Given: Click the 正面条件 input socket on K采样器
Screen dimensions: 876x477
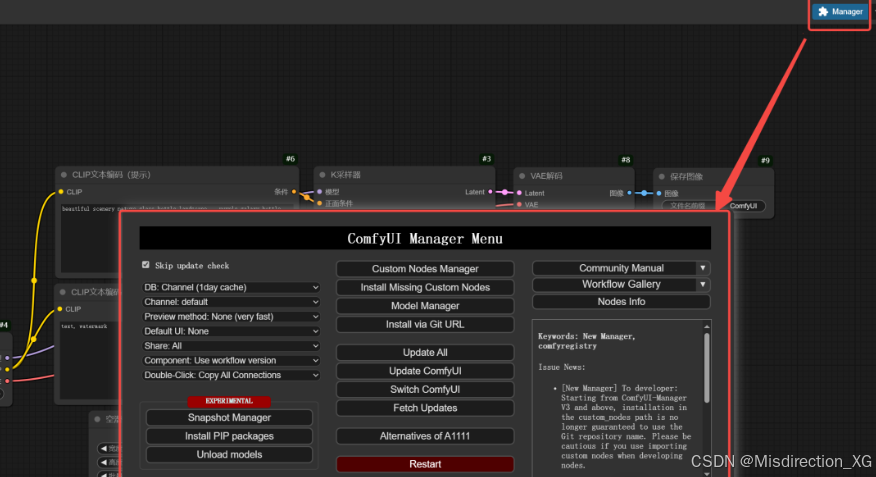Looking at the screenshot, I should (320, 203).
